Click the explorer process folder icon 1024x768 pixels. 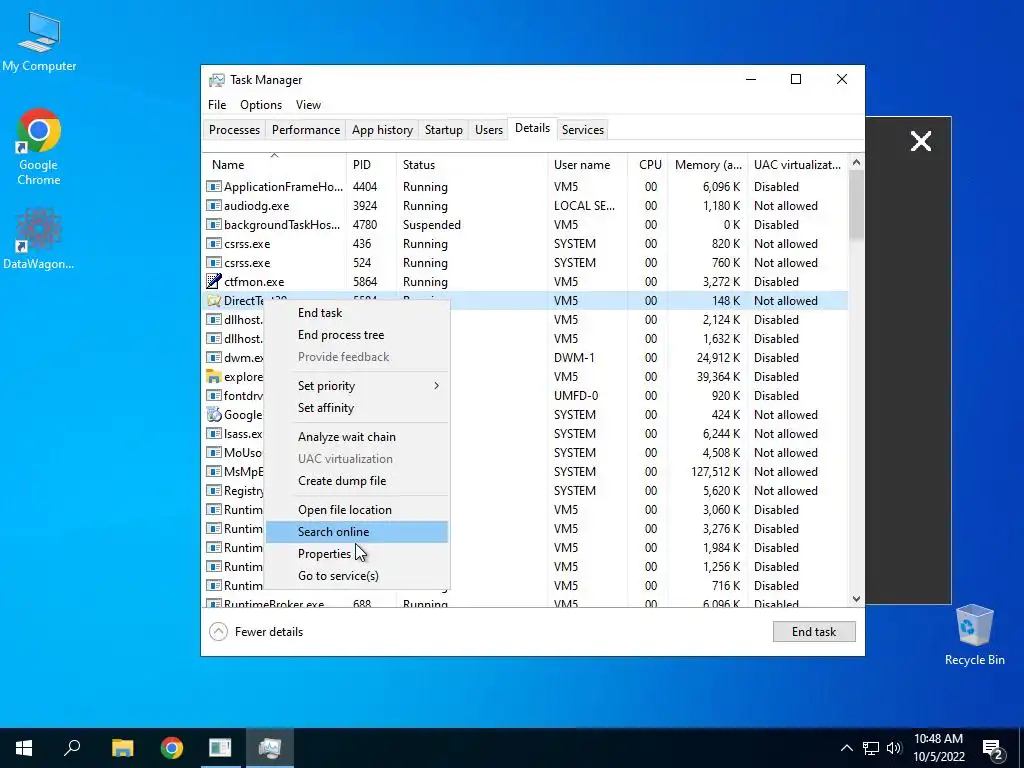[214, 377]
